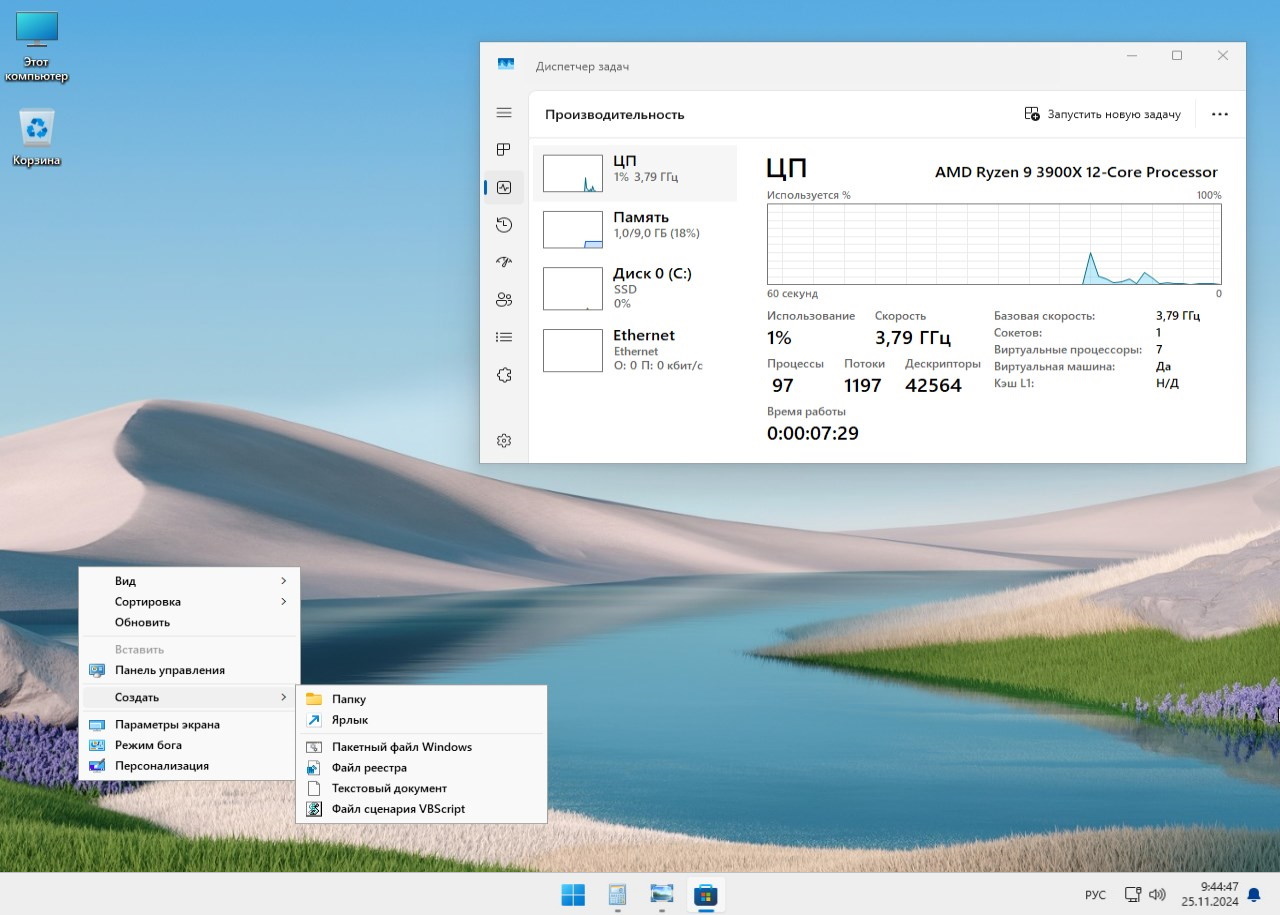This screenshot has height=915, width=1280.
Task: Open Startup apps page in sidebar
Action: coord(504,262)
